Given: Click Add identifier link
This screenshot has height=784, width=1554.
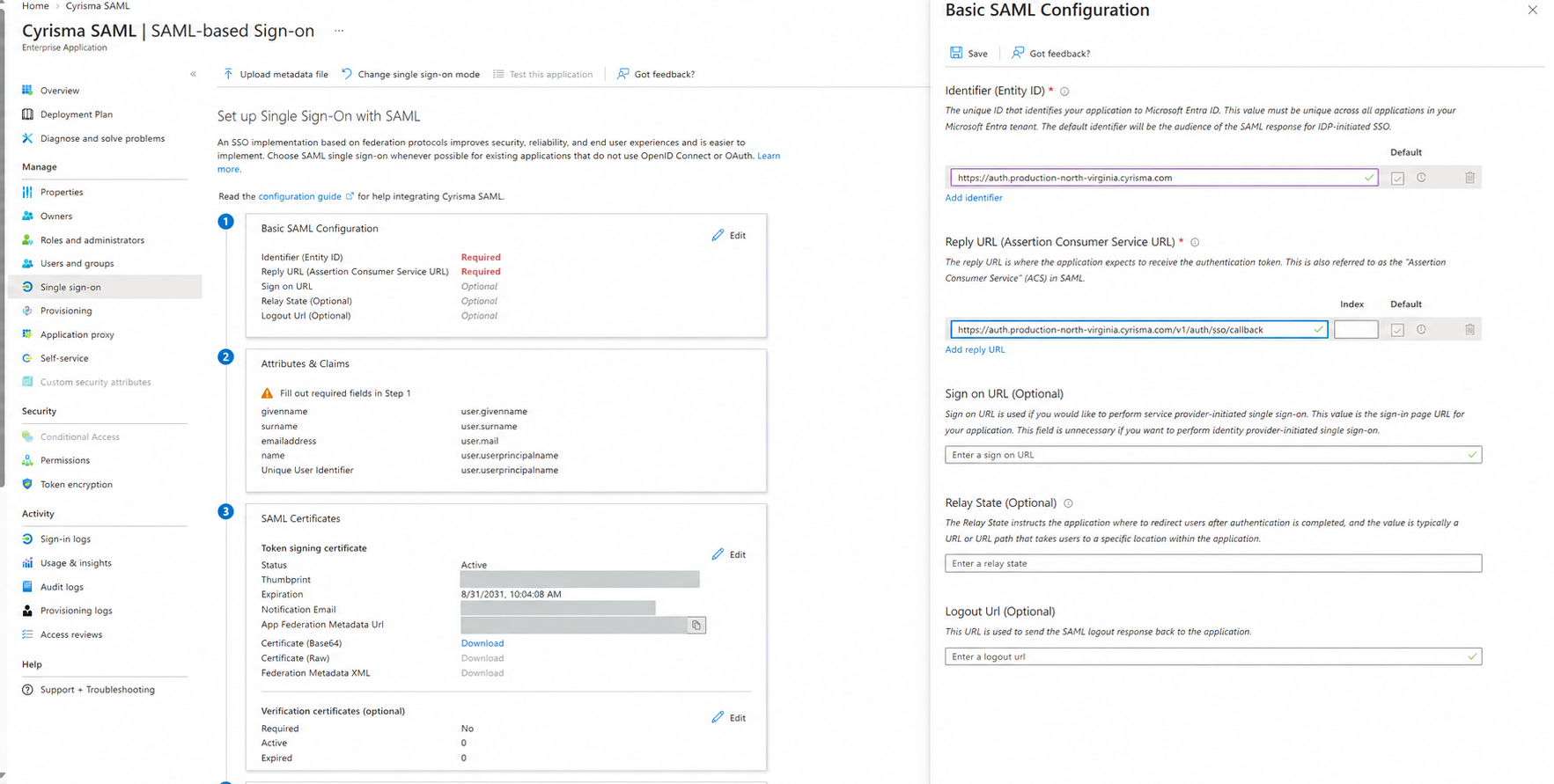Looking at the screenshot, I should tap(974, 198).
